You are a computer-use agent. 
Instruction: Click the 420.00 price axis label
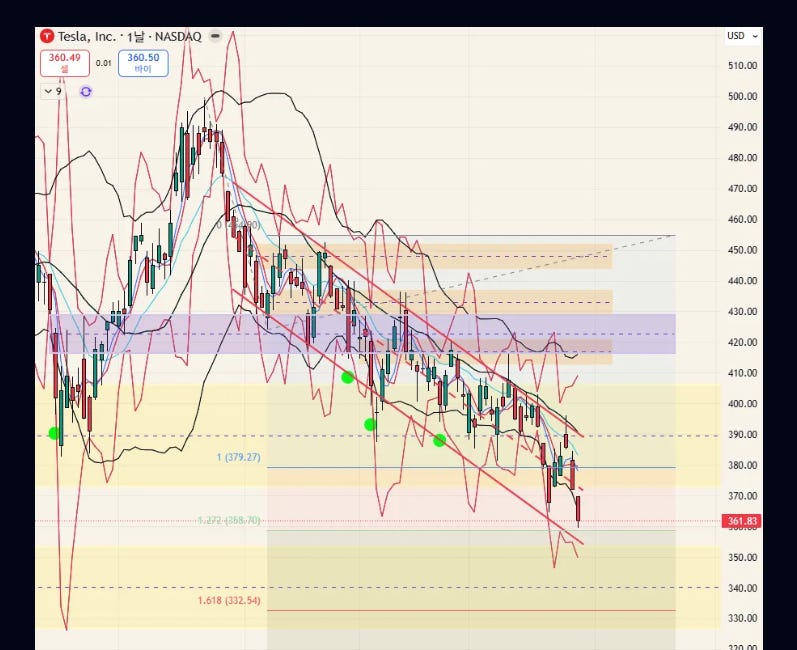point(742,342)
